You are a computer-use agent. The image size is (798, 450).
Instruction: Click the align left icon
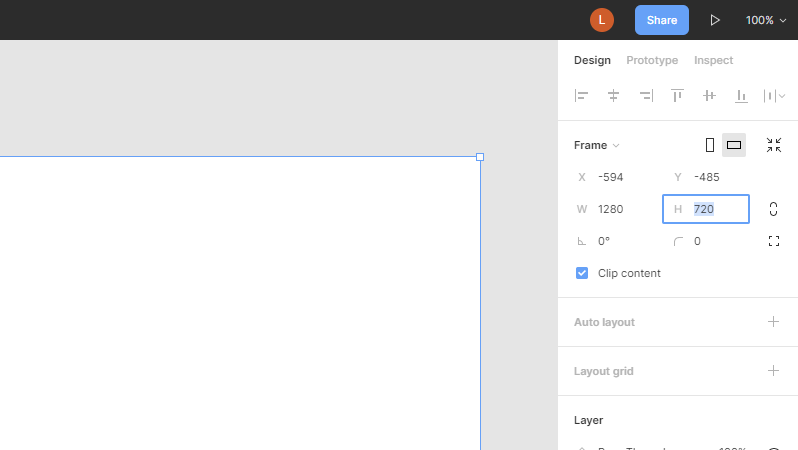pos(581,96)
